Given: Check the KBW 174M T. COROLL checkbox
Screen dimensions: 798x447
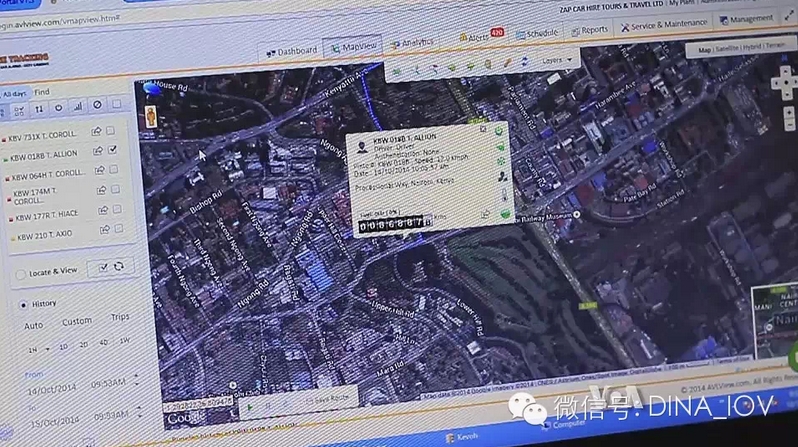Looking at the screenshot, I should (116, 190).
